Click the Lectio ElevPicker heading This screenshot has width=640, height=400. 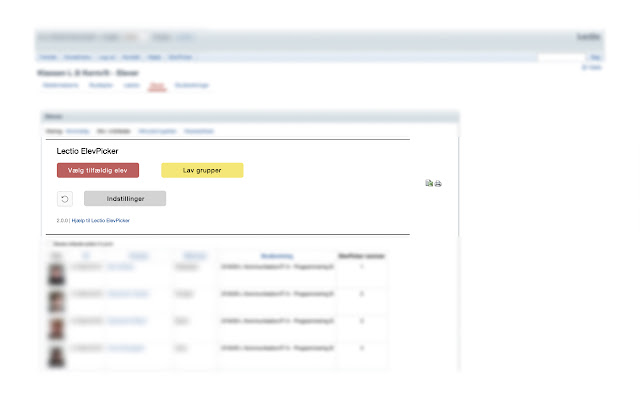tap(87, 151)
